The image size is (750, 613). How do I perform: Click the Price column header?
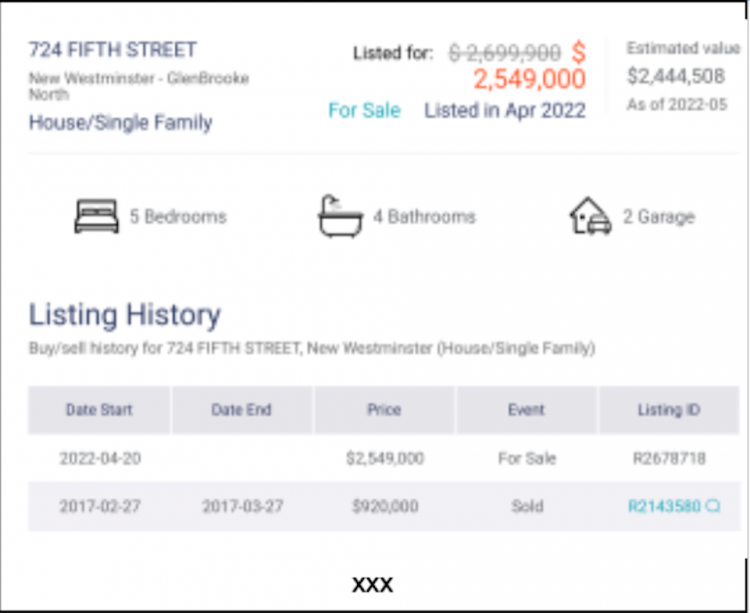click(384, 410)
